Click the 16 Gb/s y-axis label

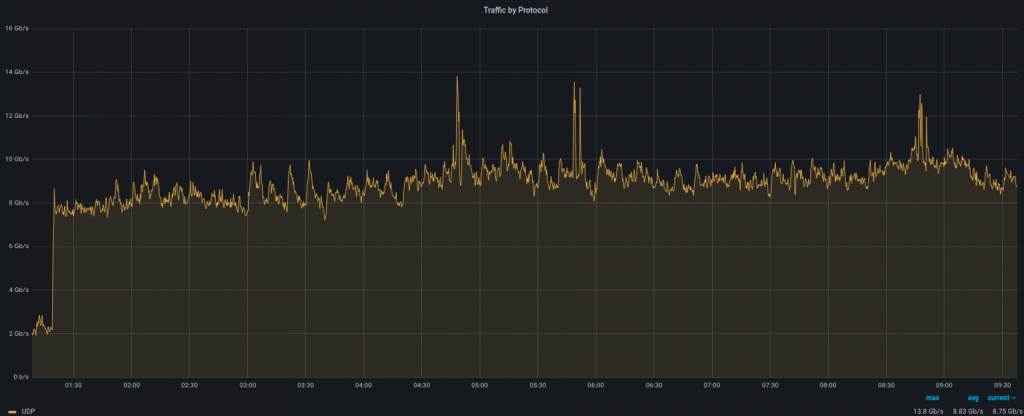pyautogui.click(x=16, y=28)
